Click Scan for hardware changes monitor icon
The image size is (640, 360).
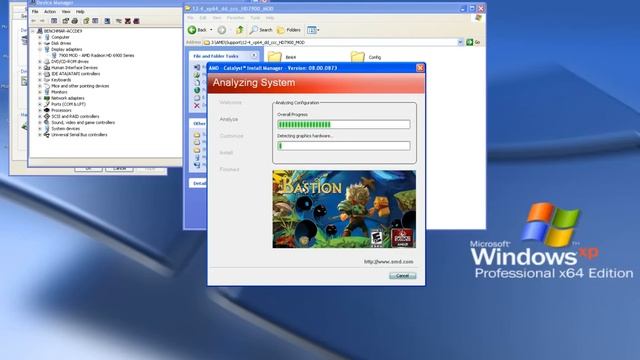click(107, 21)
